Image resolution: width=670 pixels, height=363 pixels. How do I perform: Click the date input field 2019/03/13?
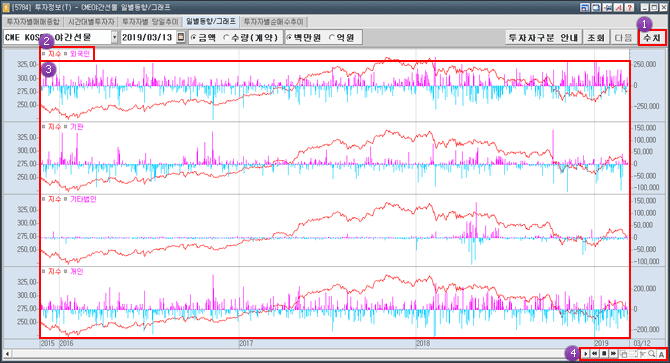pos(148,37)
